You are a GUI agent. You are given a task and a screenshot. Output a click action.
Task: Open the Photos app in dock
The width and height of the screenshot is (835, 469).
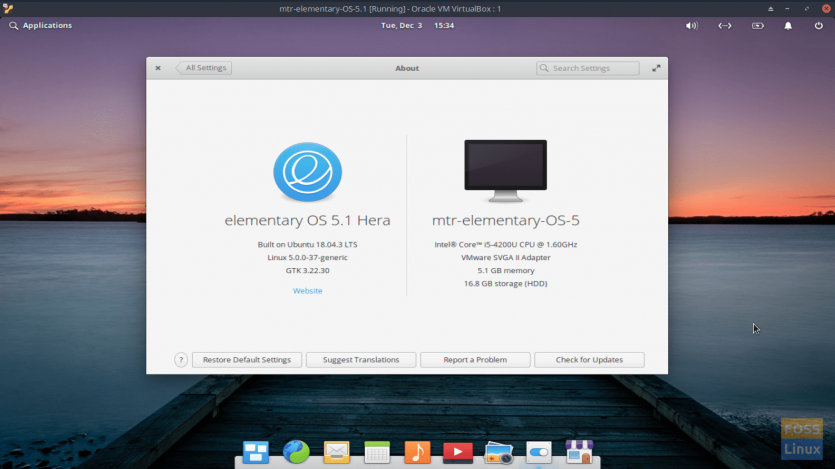498,453
